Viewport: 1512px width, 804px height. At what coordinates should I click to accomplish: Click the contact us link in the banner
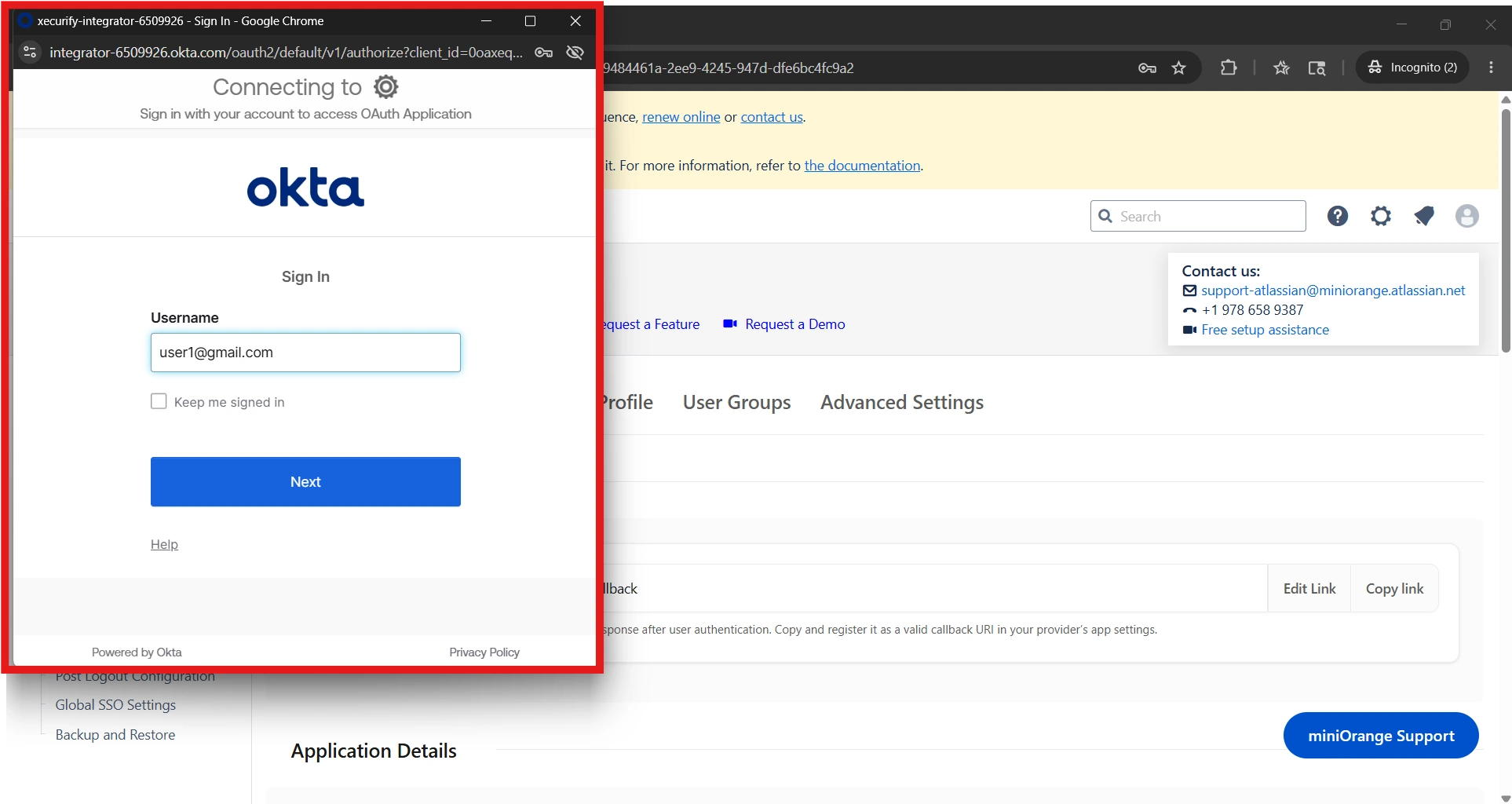(x=772, y=117)
